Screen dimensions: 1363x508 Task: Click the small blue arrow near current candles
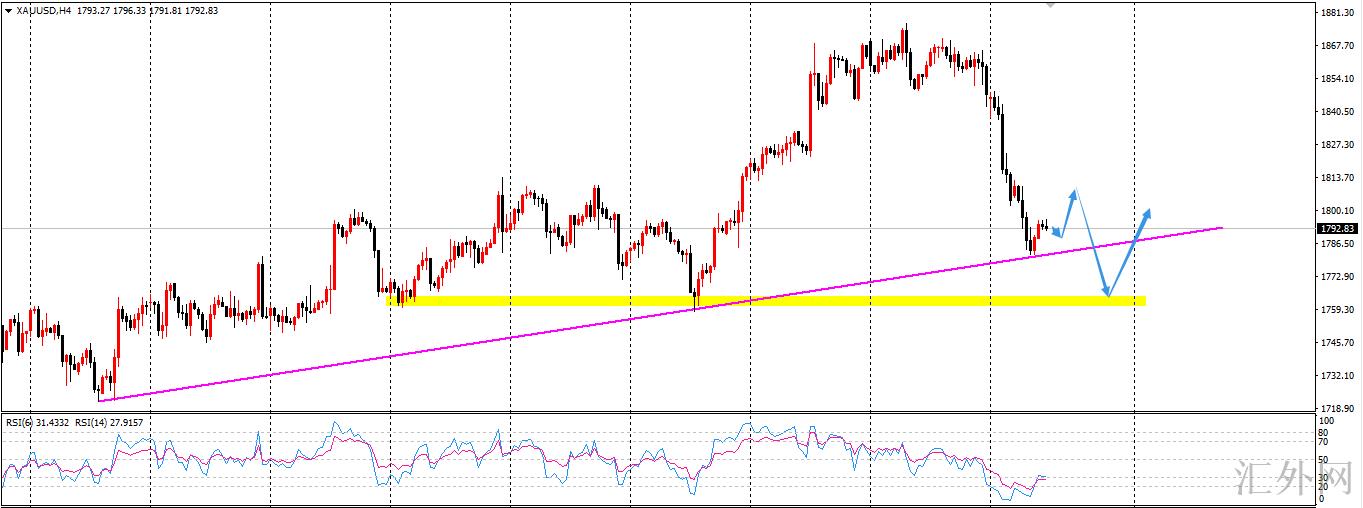point(1059,232)
